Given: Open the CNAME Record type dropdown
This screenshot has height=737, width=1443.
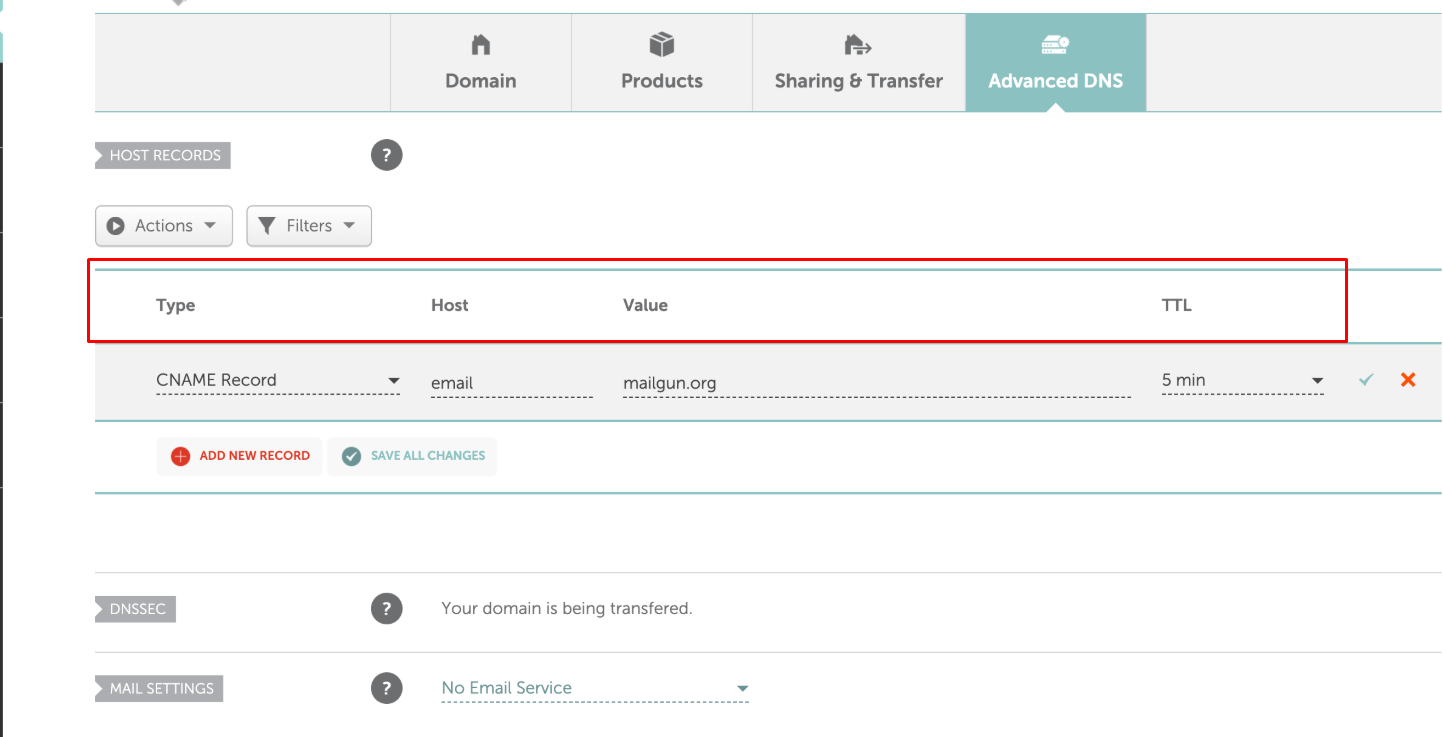Looking at the screenshot, I should (278, 381).
